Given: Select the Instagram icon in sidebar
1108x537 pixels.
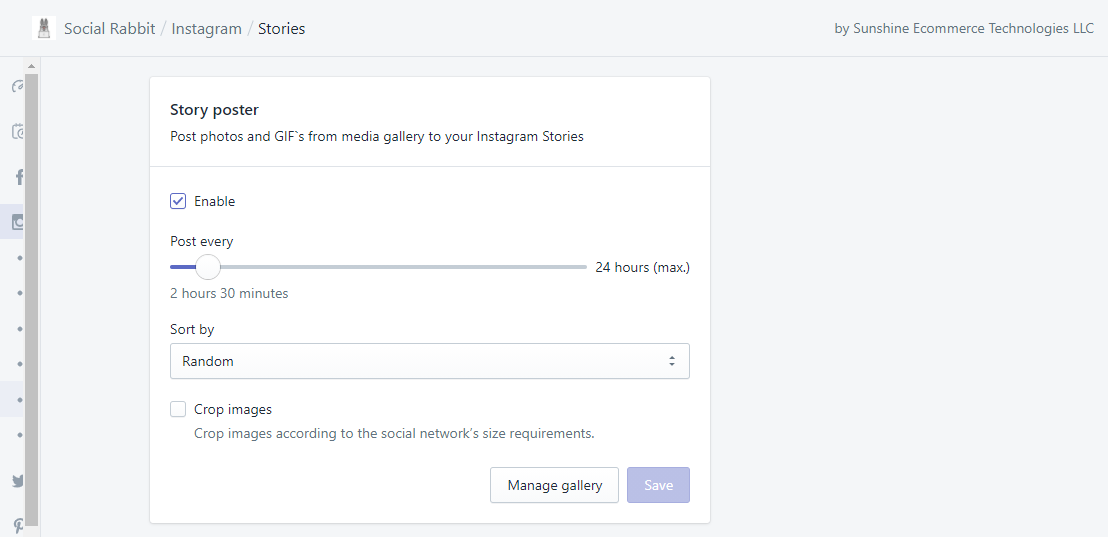Looking at the screenshot, I should (x=18, y=222).
